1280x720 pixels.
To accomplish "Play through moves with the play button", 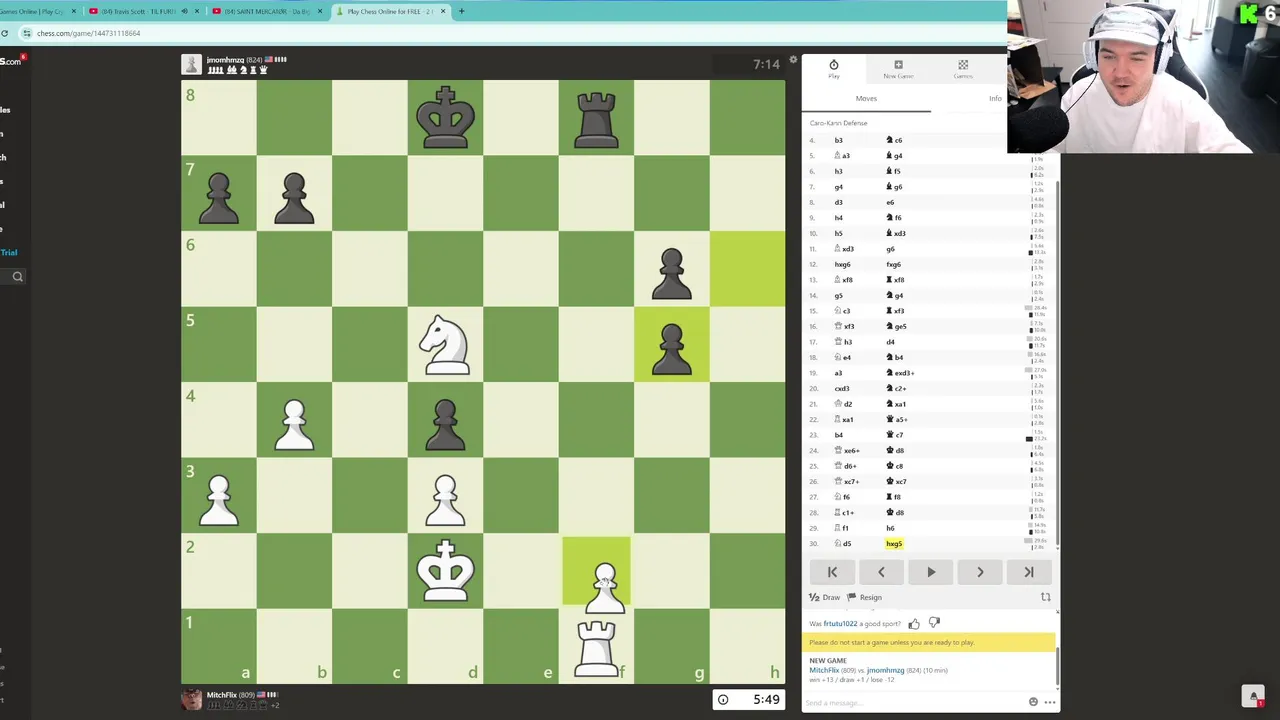I will 930,572.
